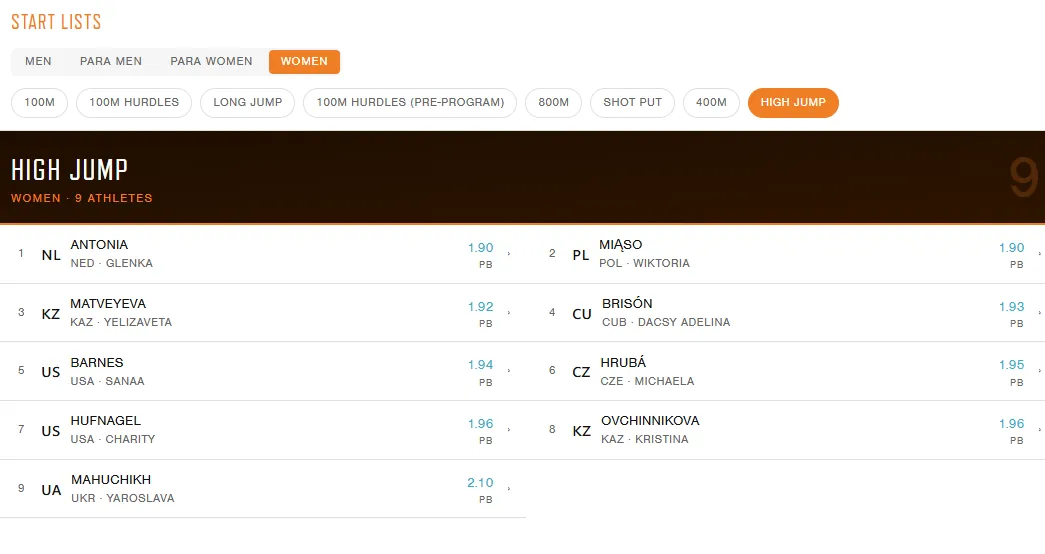Expand BRISÓN row chevron

(x=1039, y=312)
